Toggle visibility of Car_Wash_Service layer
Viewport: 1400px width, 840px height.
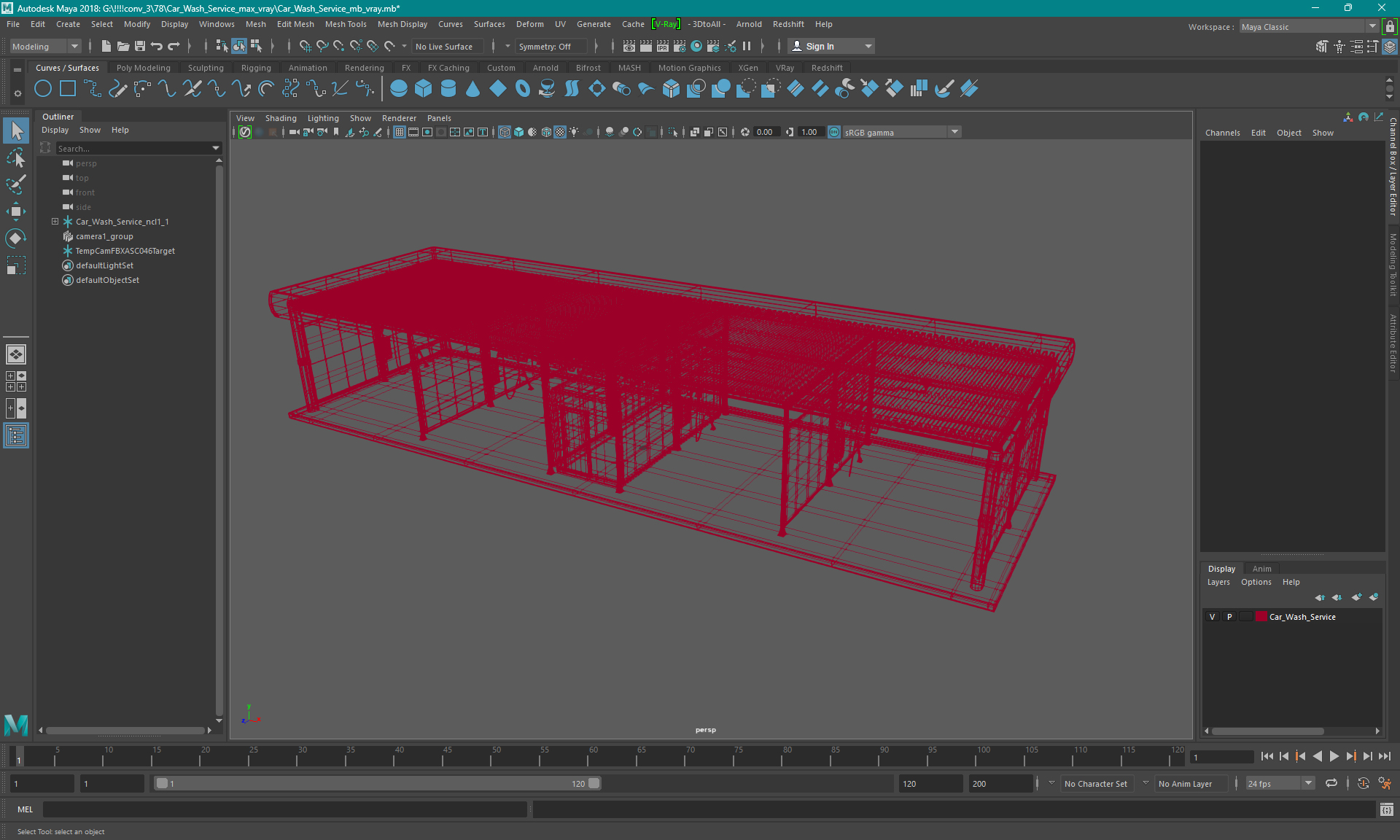1213,617
